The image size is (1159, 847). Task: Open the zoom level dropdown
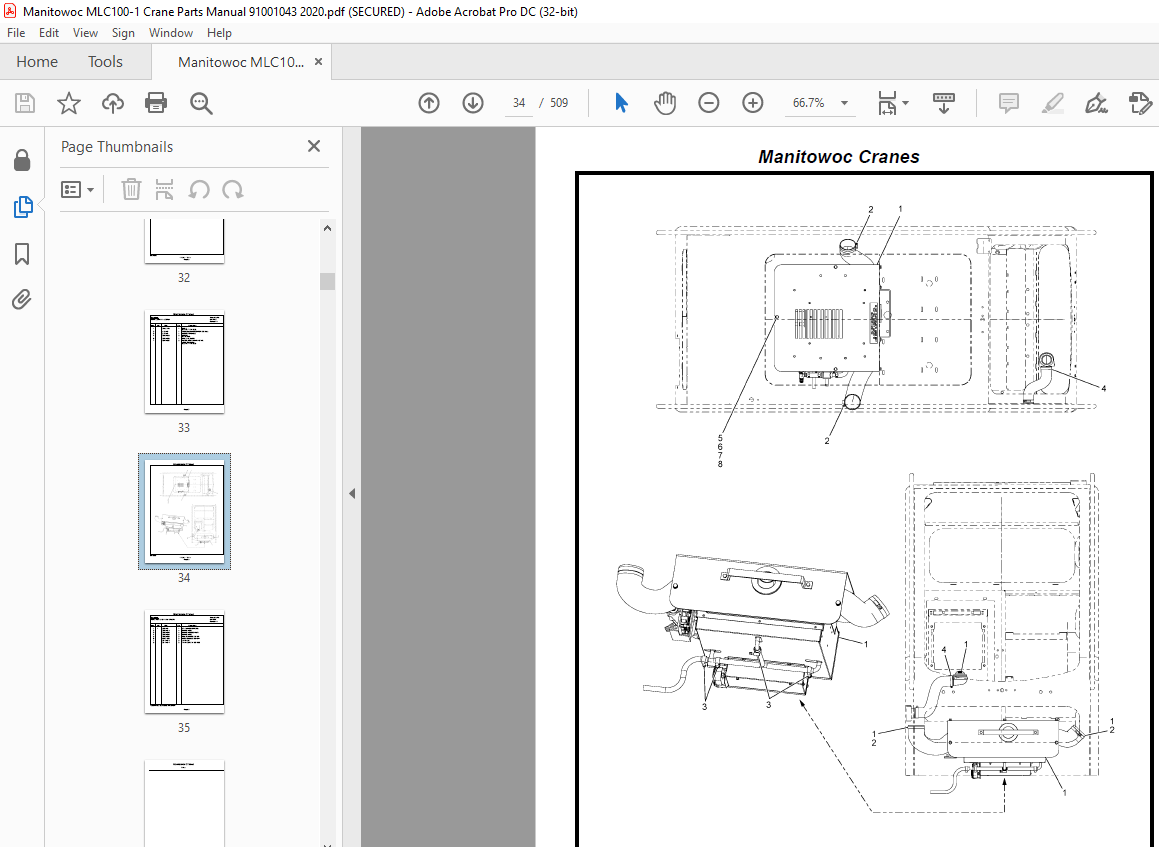843,103
